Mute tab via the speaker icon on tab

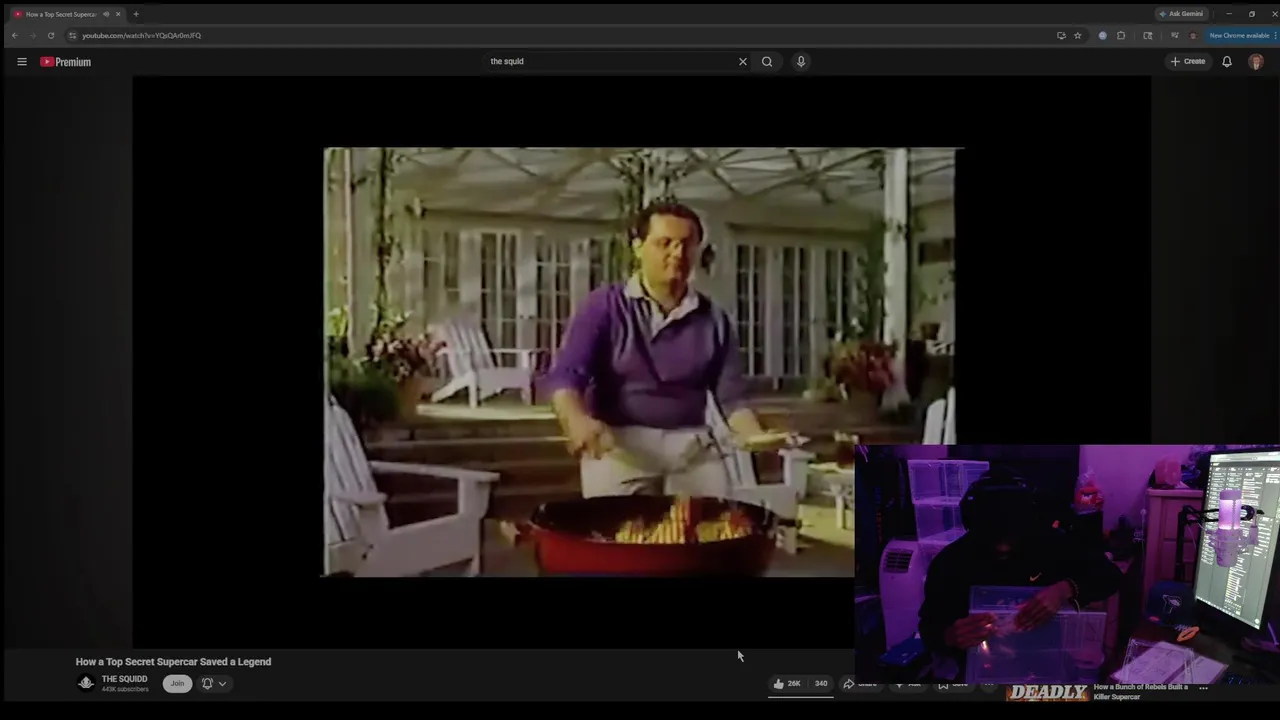click(x=106, y=14)
